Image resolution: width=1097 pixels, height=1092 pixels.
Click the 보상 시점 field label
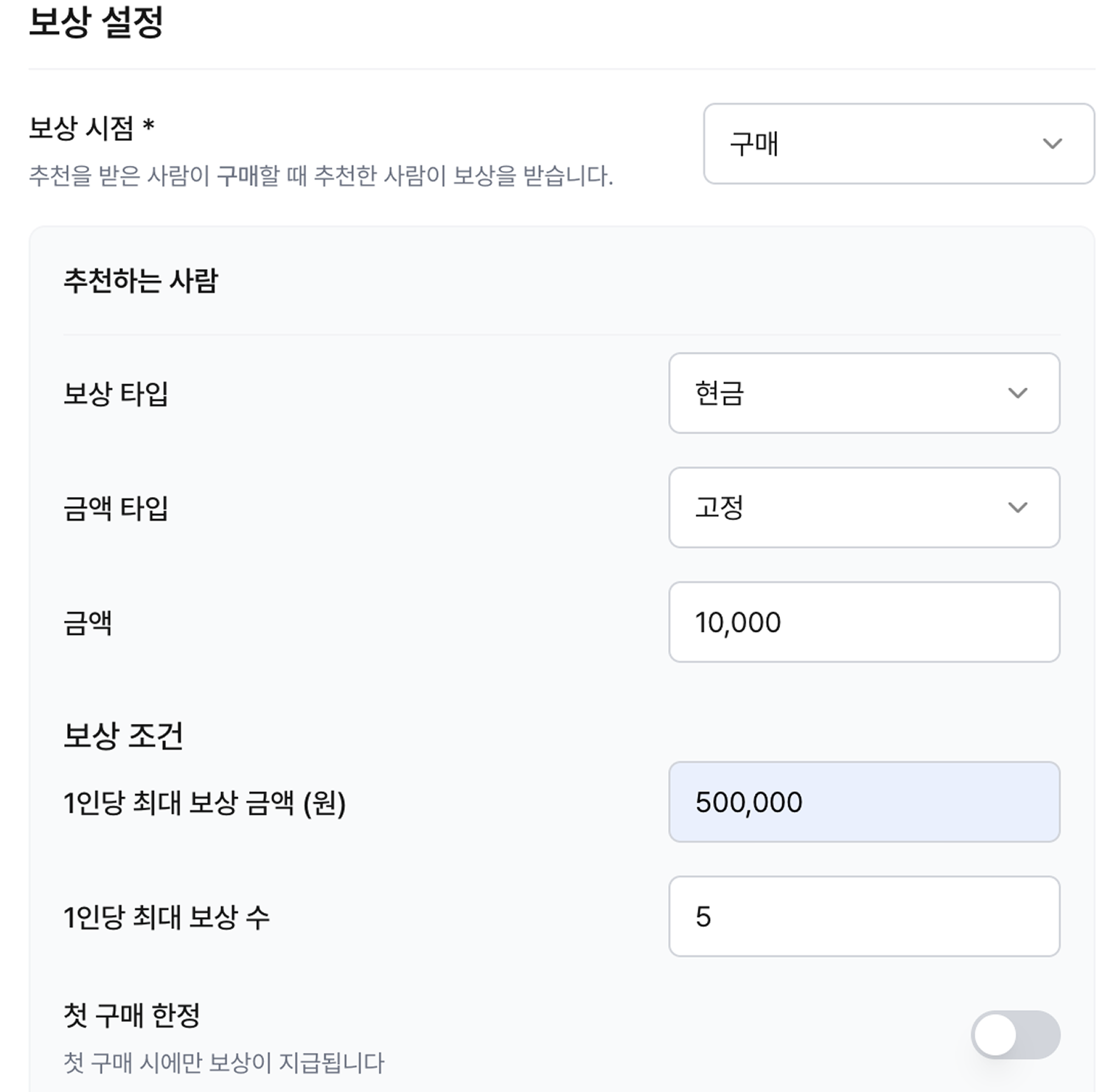pyautogui.click(x=81, y=128)
